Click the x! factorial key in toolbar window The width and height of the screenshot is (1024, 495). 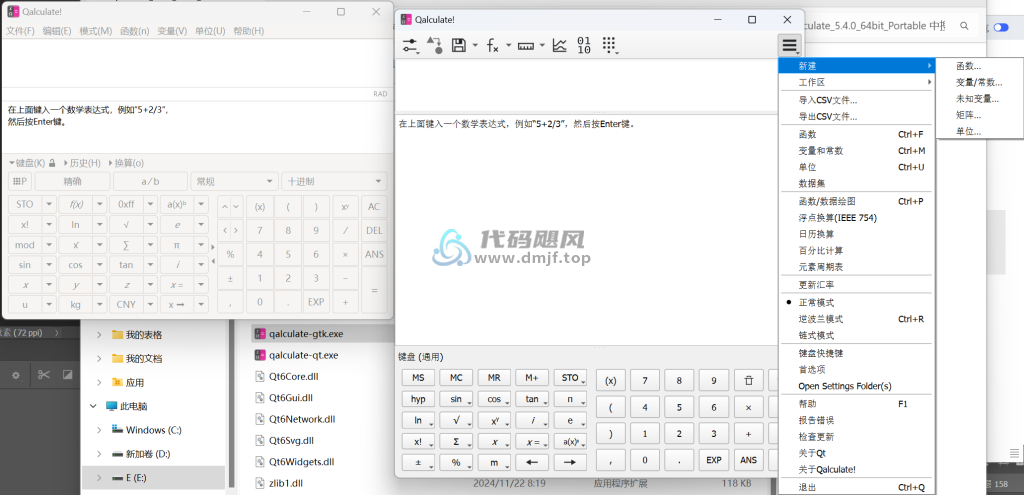[419, 442]
